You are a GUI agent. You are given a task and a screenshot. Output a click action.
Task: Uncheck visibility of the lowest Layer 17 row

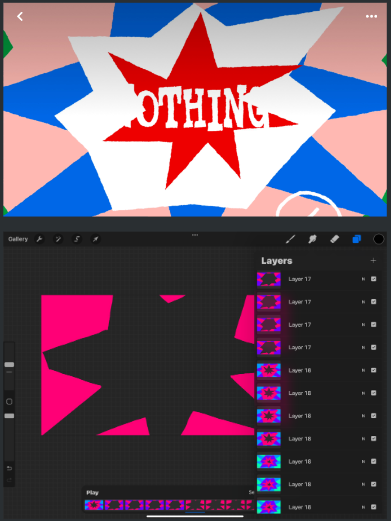(374, 347)
